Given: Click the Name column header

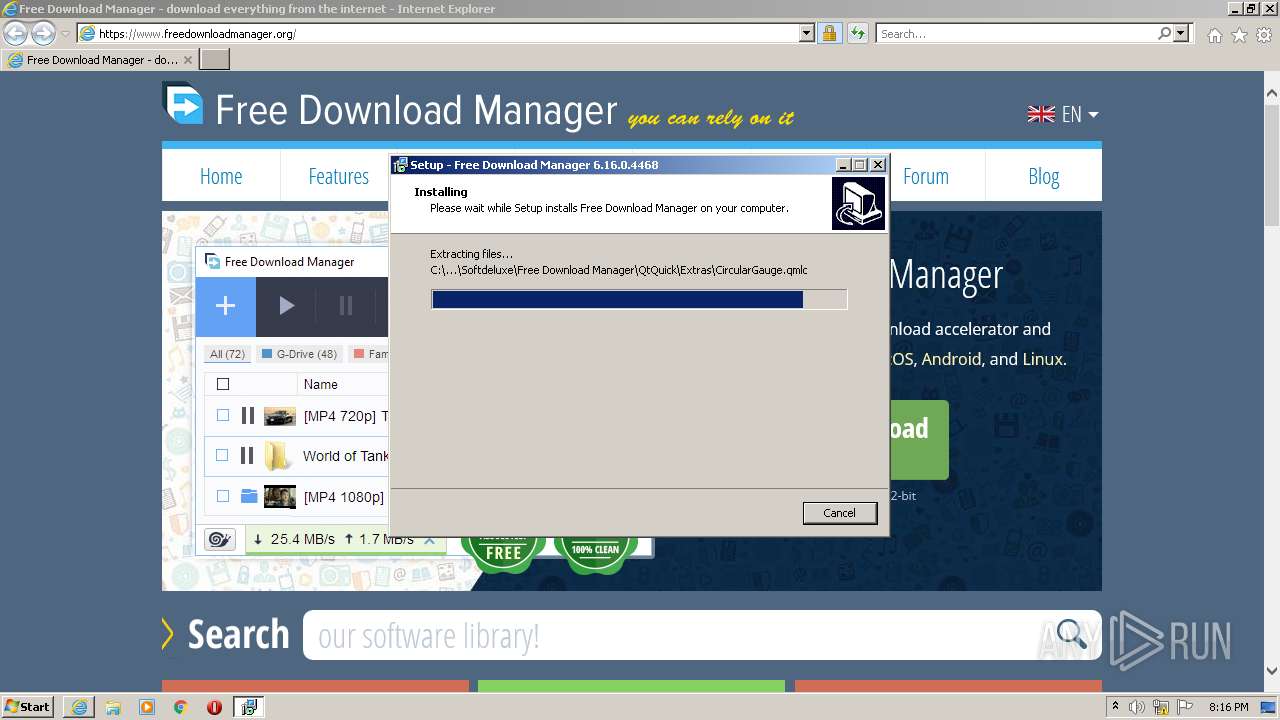Looking at the screenshot, I should (321, 384).
